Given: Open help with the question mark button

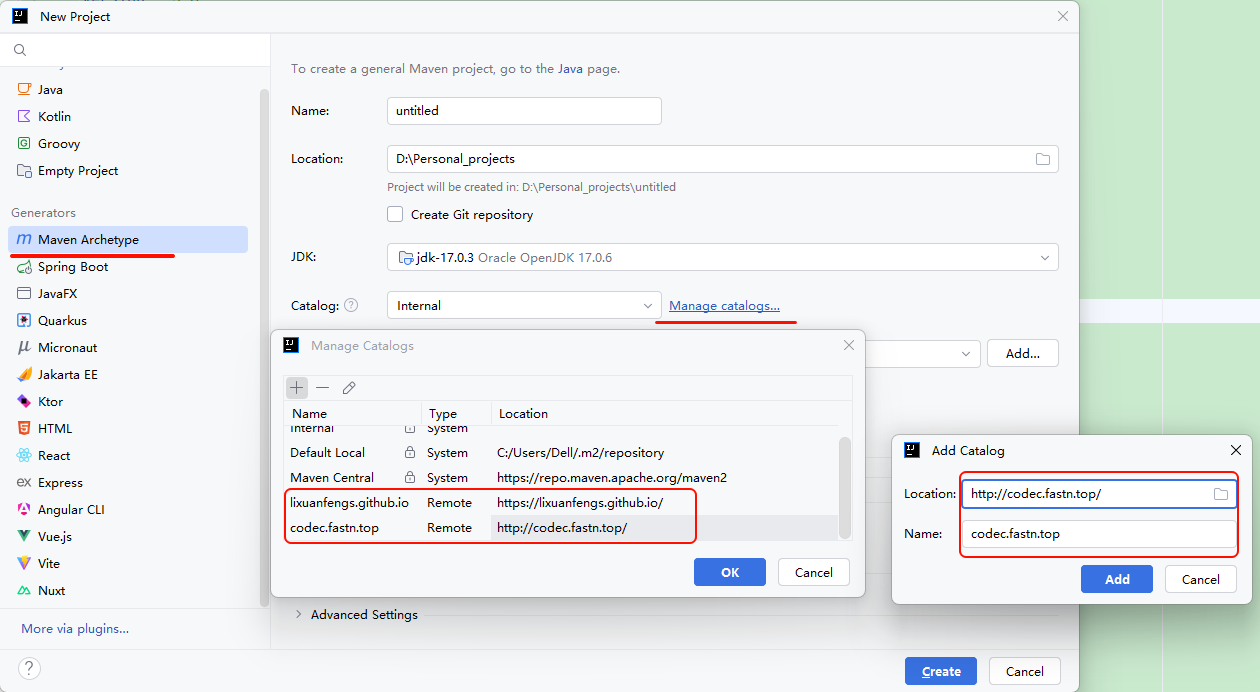Looking at the screenshot, I should pyautogui.click(x=29, y=668).
